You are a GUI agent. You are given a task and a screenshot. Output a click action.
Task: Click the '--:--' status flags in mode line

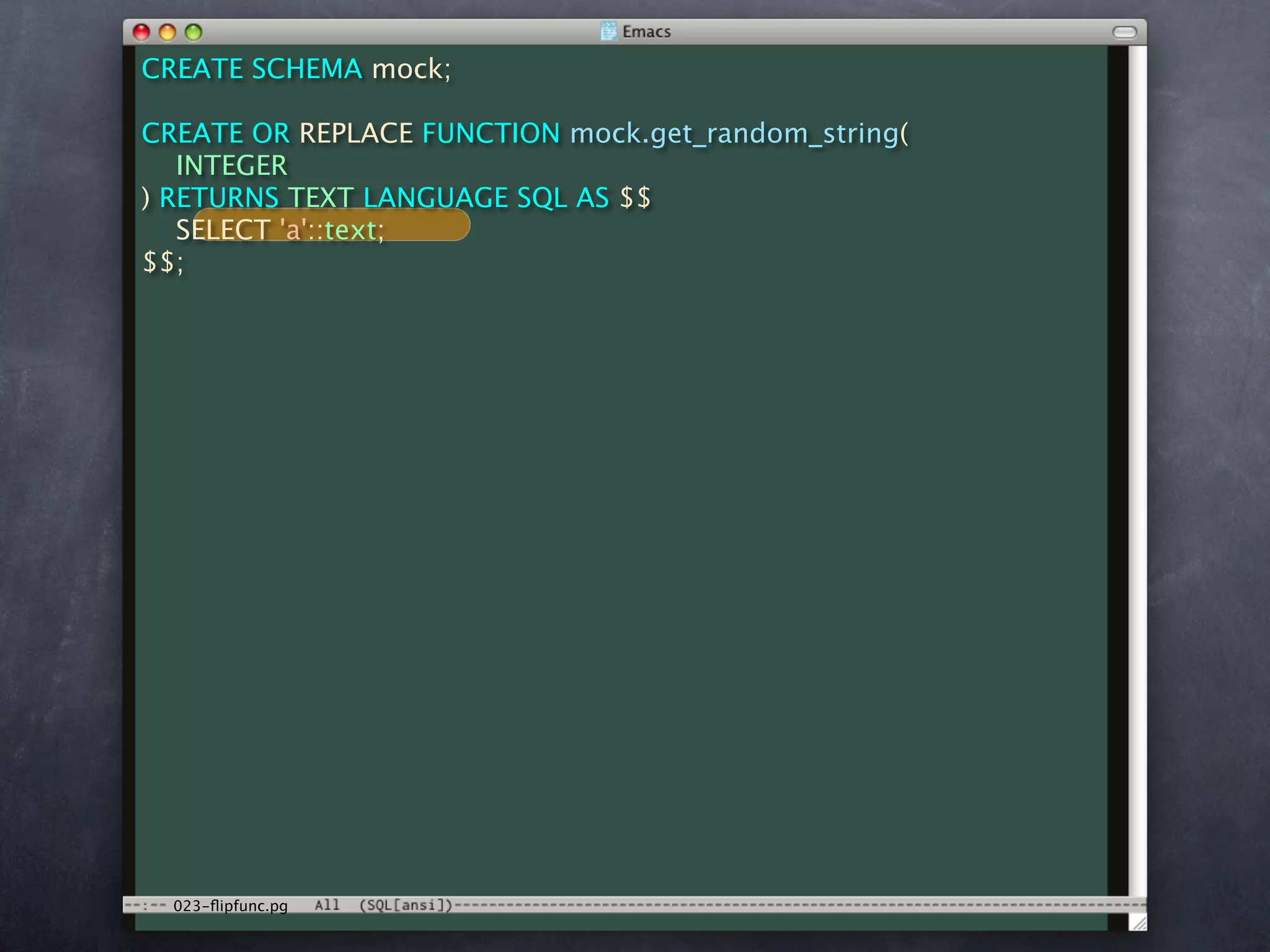(146, 906)
